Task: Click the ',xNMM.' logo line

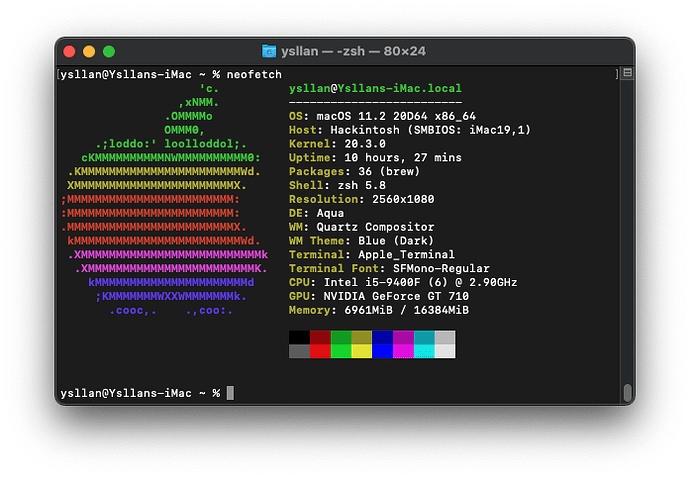Action: [x=198, y=103]
